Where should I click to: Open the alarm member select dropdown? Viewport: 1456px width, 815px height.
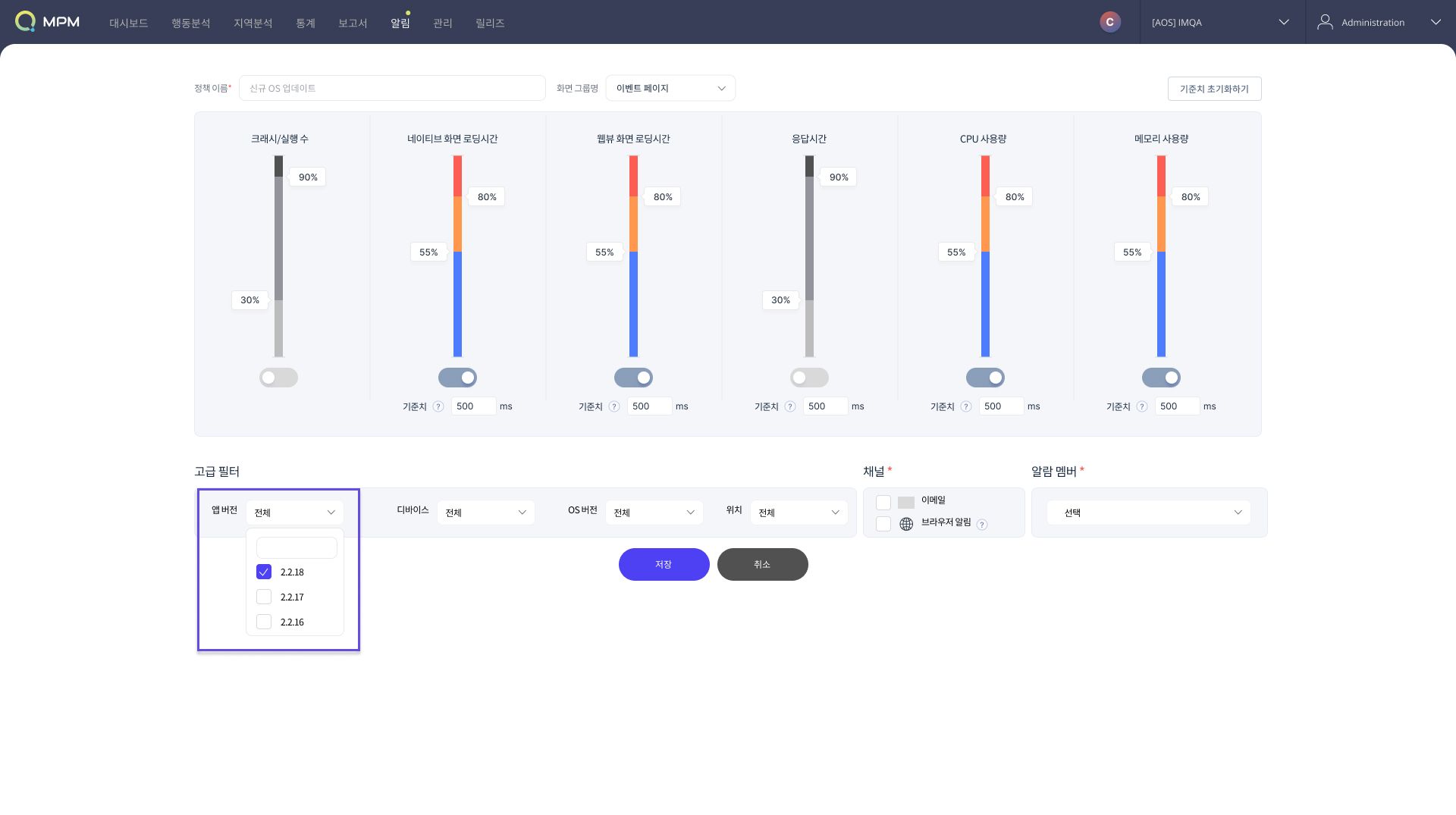(x=1149, y=513)
